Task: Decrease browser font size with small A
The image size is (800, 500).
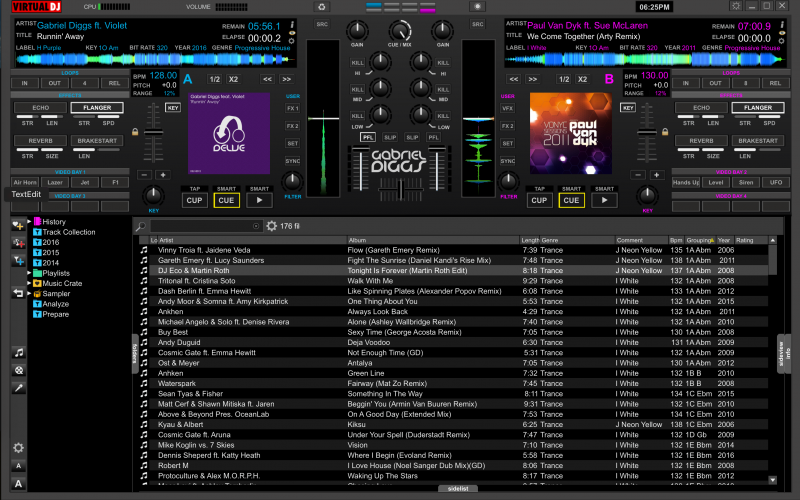Action: point(18,466)
